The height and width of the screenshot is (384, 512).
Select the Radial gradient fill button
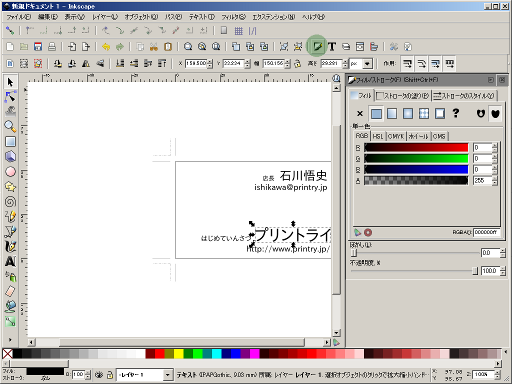(408, 114)
